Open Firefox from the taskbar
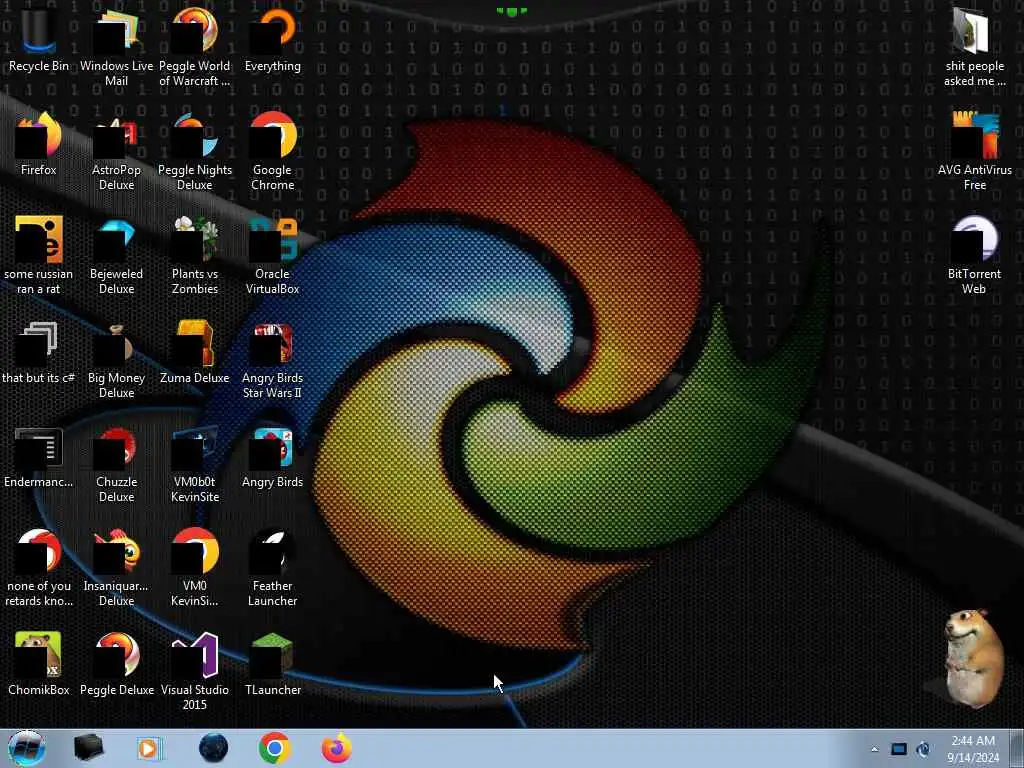 tap(337, 748)
